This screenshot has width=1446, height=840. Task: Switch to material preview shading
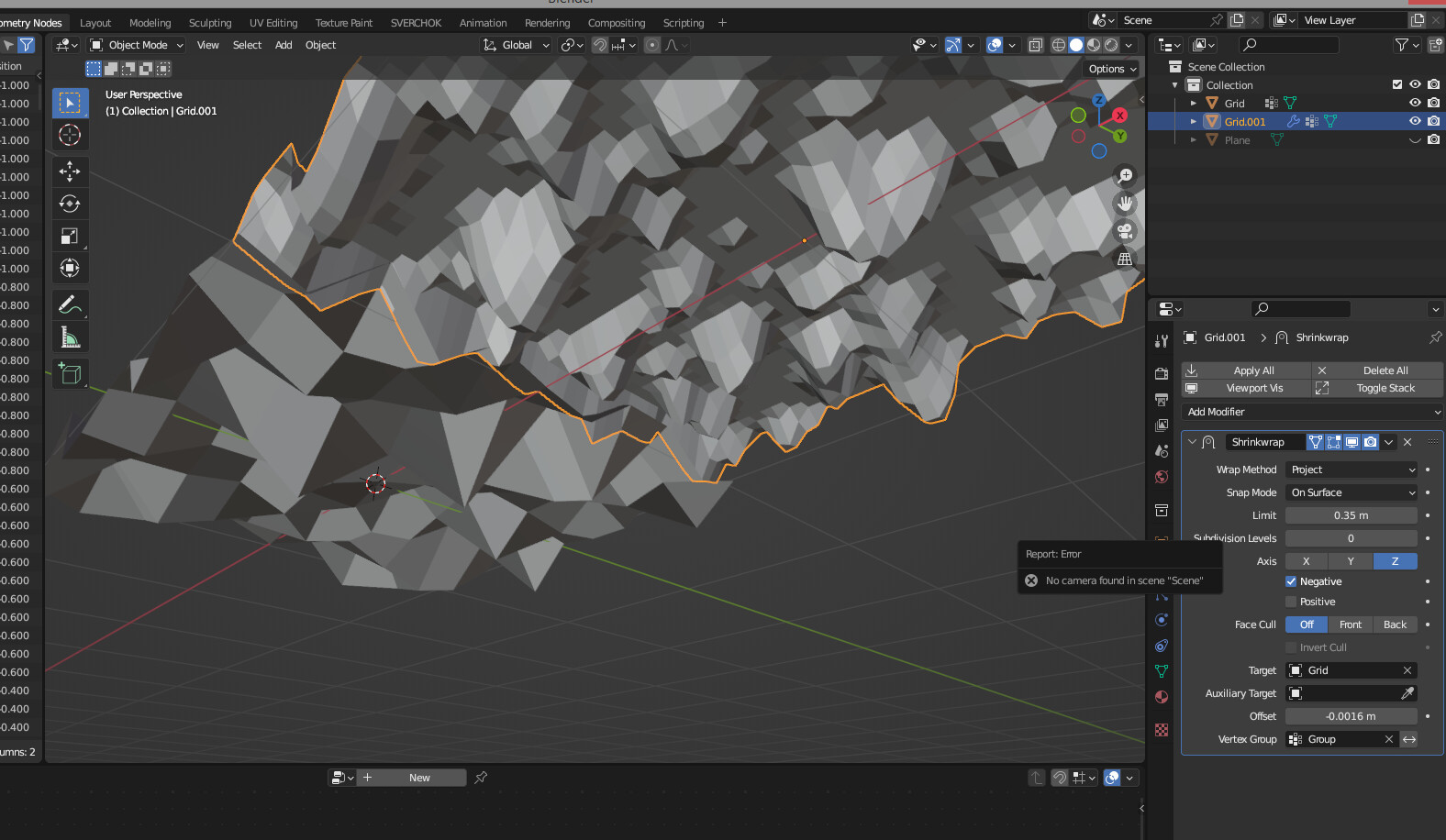tap(1094, 45)
